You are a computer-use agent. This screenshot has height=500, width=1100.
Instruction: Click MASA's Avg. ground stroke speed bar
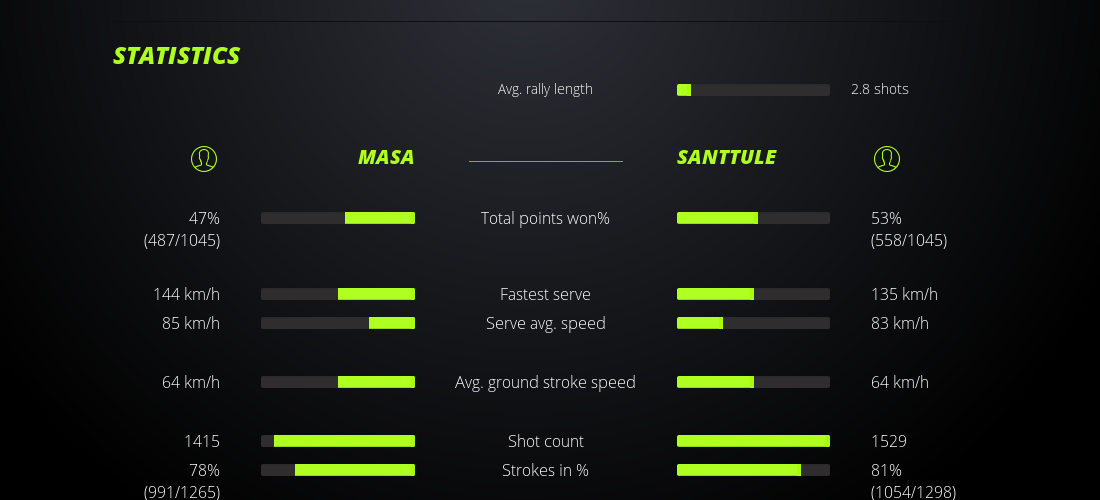[338, 382]
